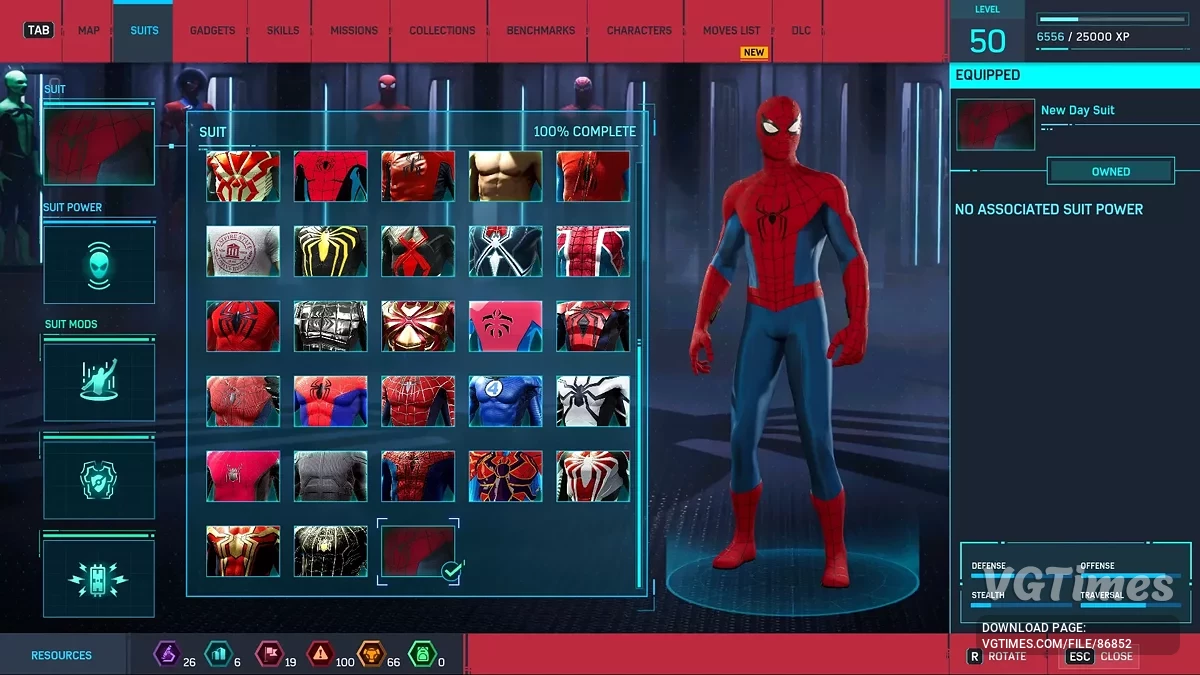
Task: Open the third suit mod slot with battery icon
Action: 99,578
